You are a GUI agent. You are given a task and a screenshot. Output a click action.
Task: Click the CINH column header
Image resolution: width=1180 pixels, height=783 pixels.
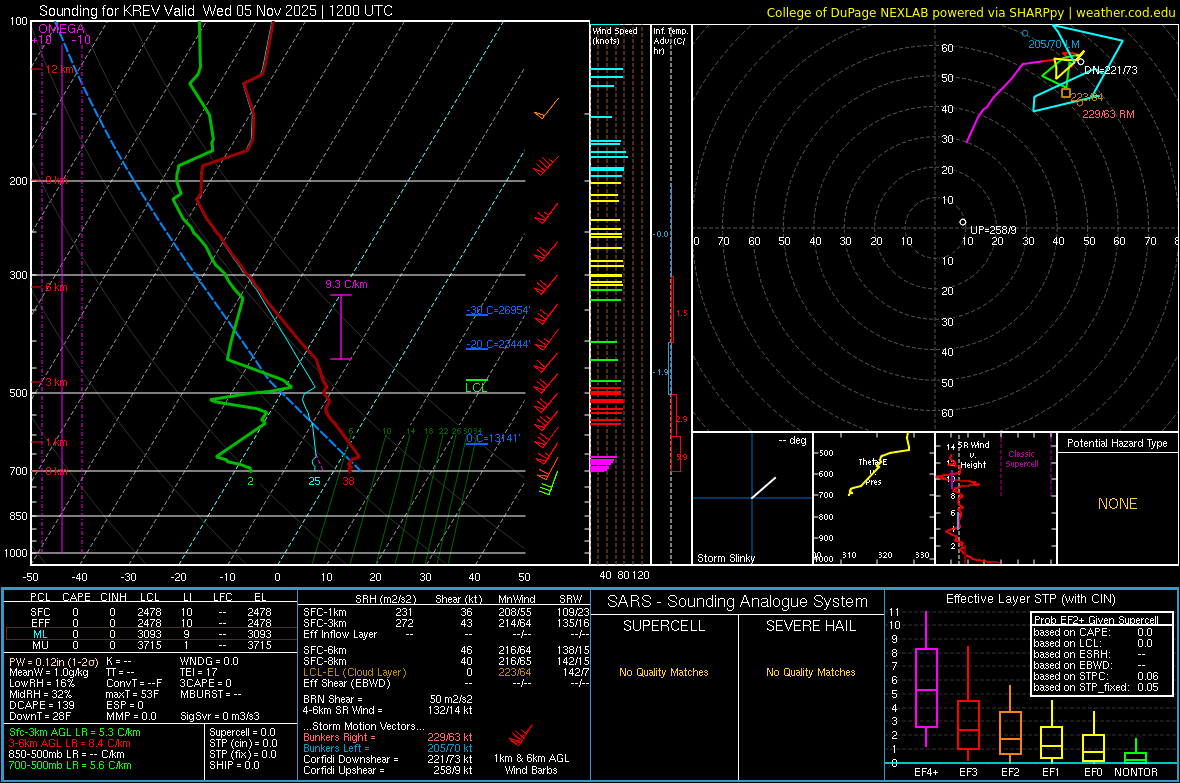(x=114, y=597)
